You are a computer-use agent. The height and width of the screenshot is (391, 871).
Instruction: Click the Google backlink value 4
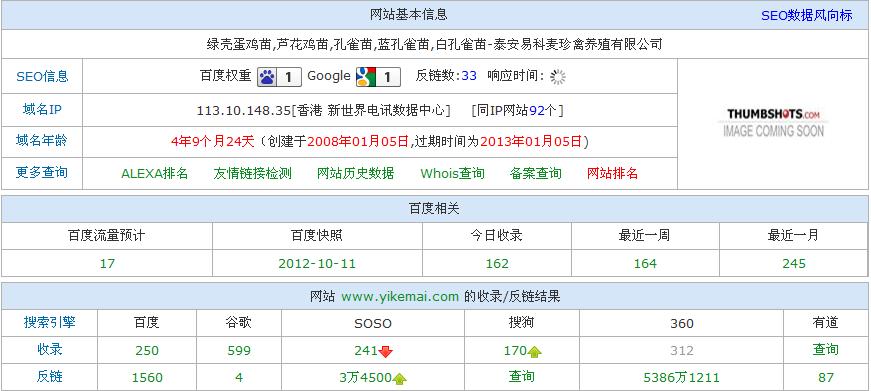pyautogui.click(x=239, y=378)
